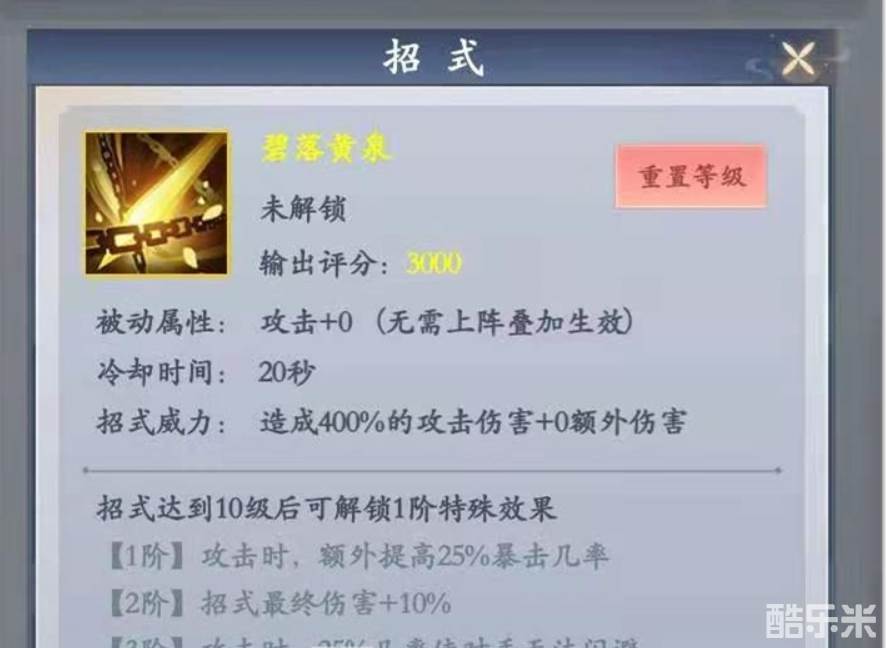Click the 招式 title in the header bar
The width and height of the screenshot is (886, 648).
pos(434,58)
